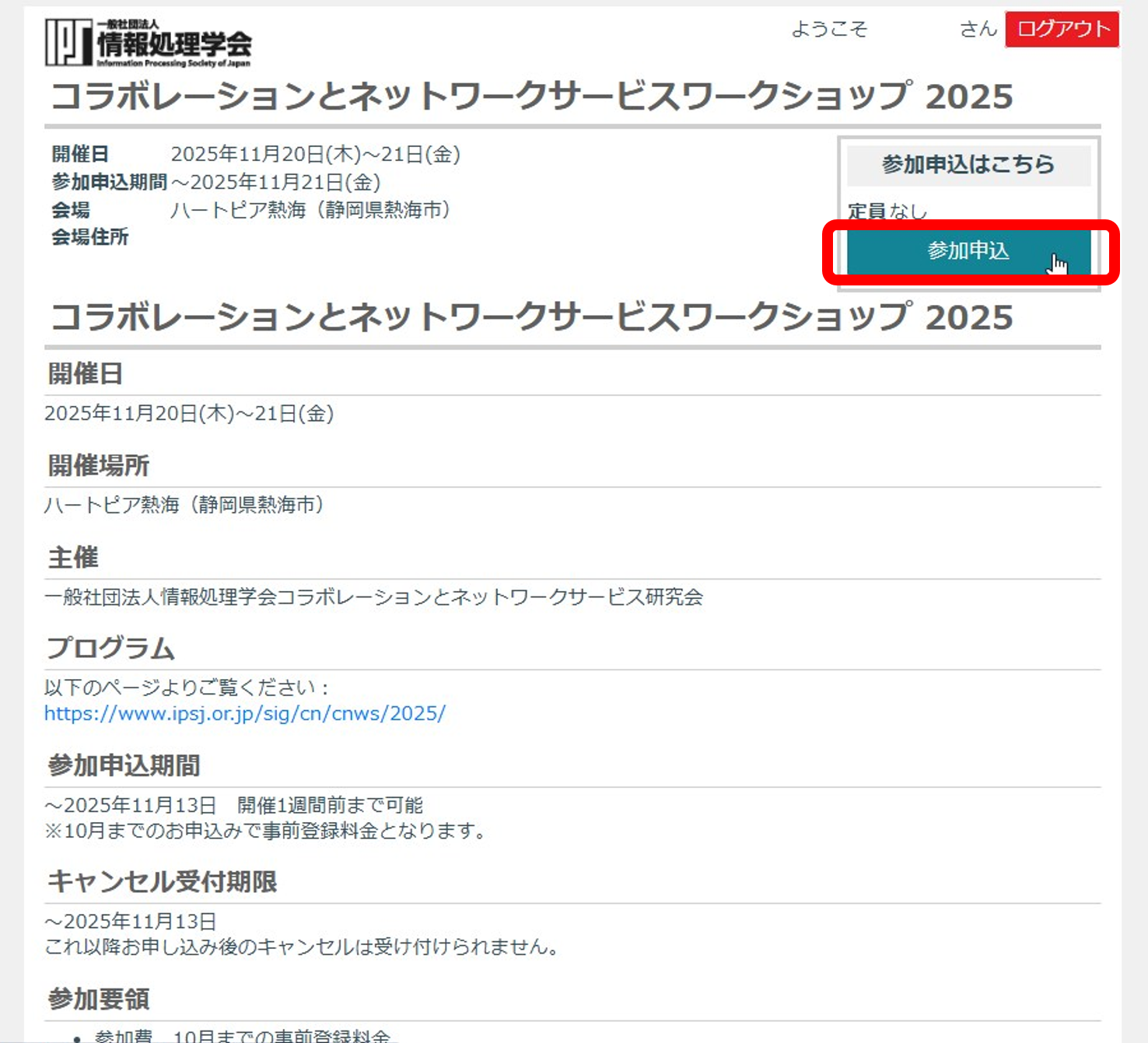Click the IPSJ 情報処理学会 logo
The image size is (1148, 1043).
[x=148, y=43]
